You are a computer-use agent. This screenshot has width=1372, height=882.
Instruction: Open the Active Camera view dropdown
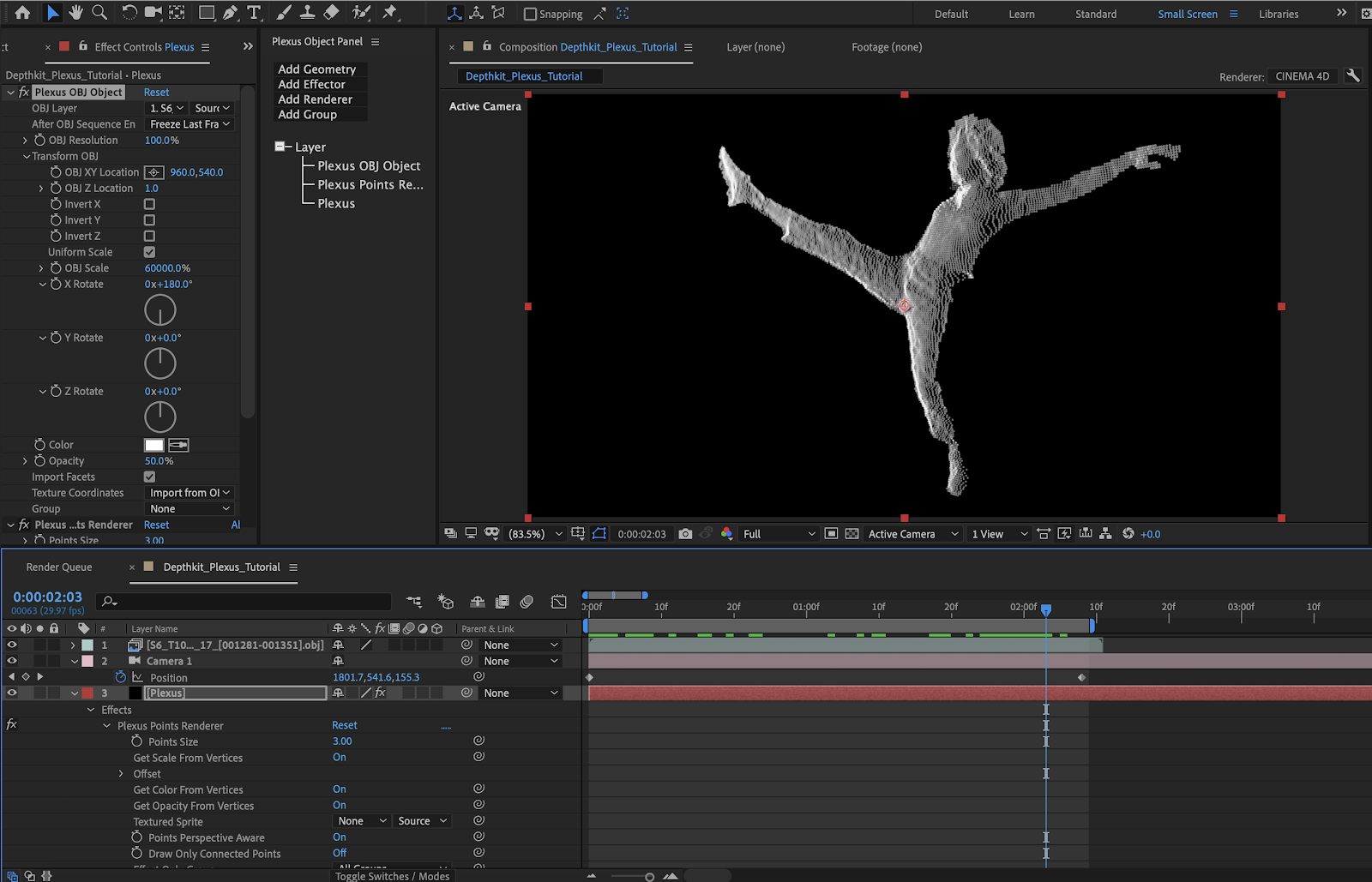click(912, 533)
